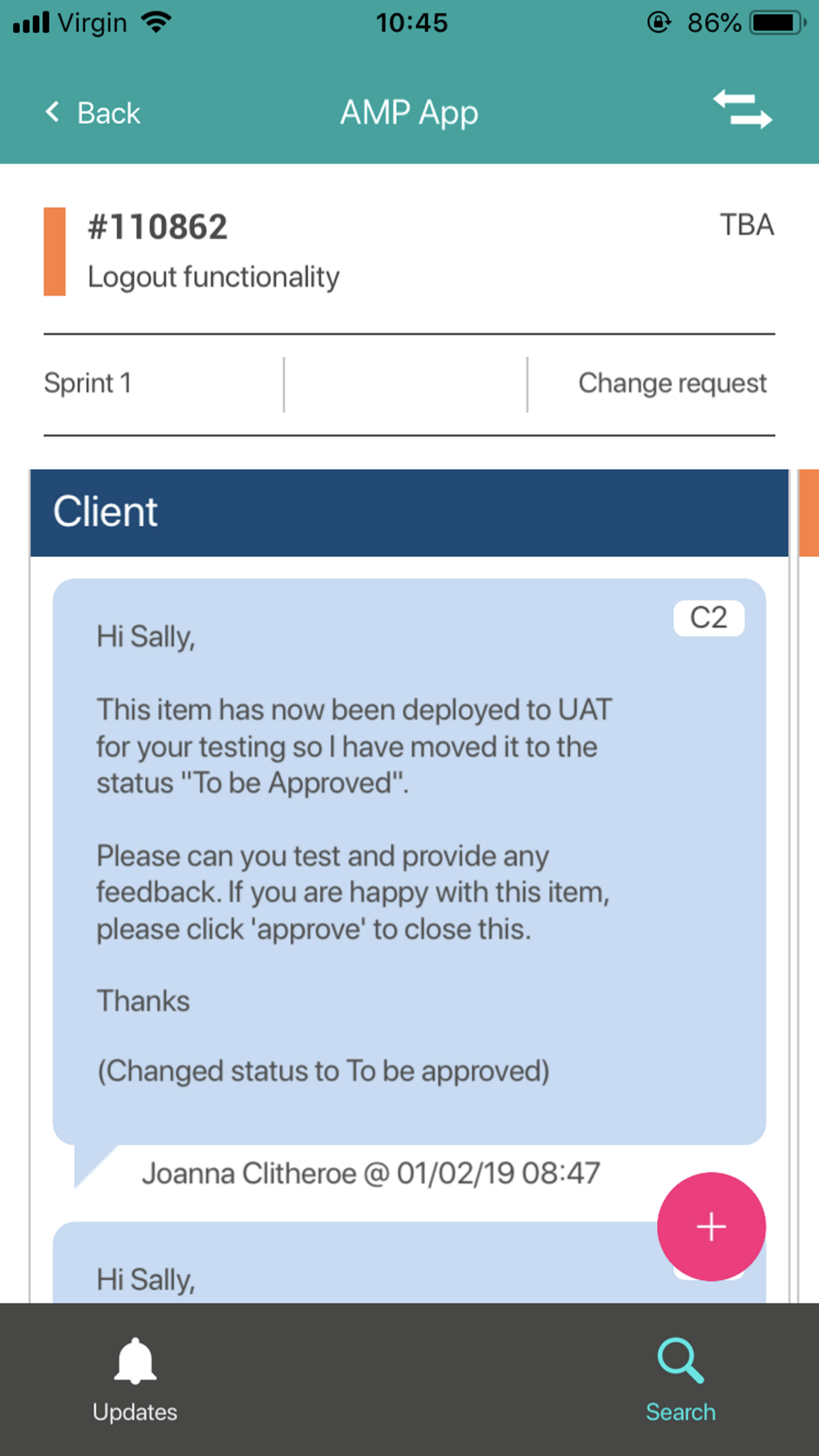Tap the Back chevron arrow
Image resolution: width=819 pixels, height=1456 pixels.
point(52,112)
